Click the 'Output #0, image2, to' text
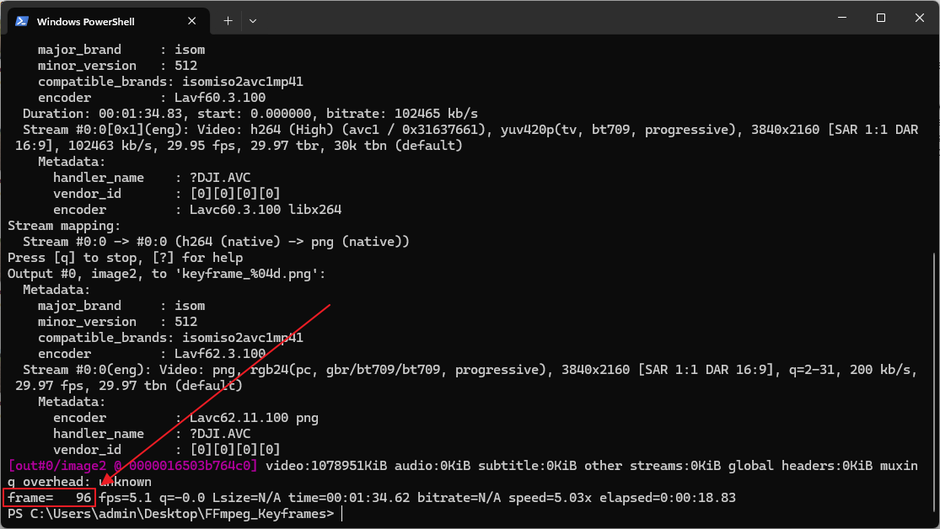 tap(87, 273)
